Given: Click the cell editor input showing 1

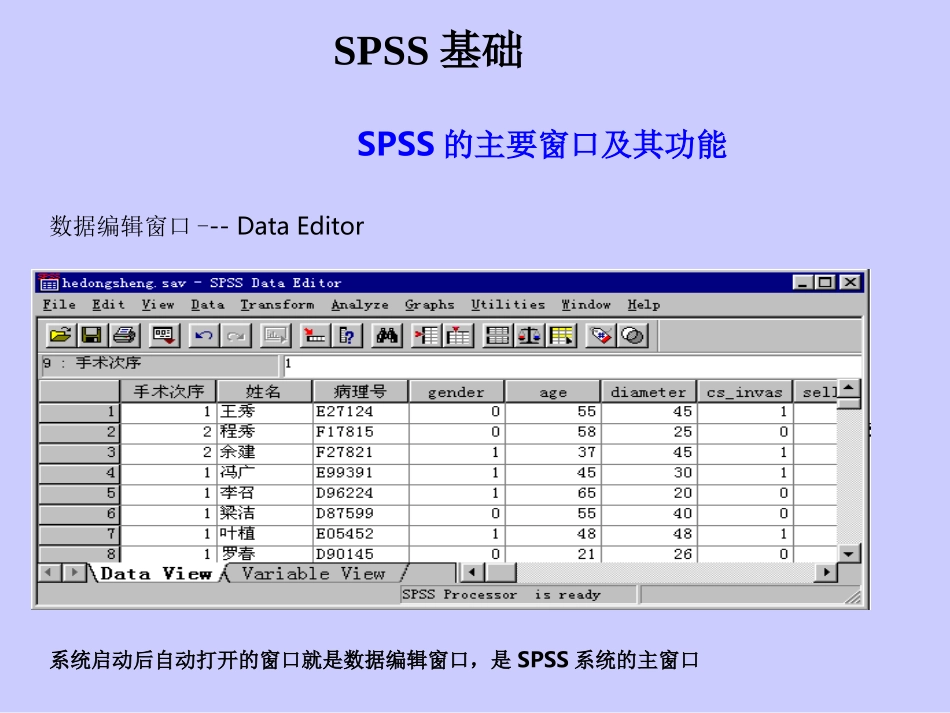Looking at the screenshot, I should coord(572,364).
